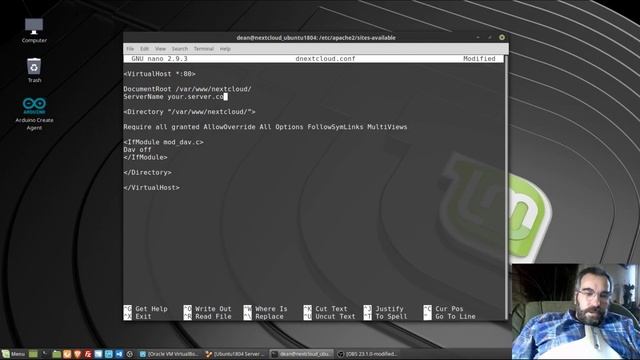Click the '<Directory "/var/www/nextcloud/">' line

(x=189, y=112)
